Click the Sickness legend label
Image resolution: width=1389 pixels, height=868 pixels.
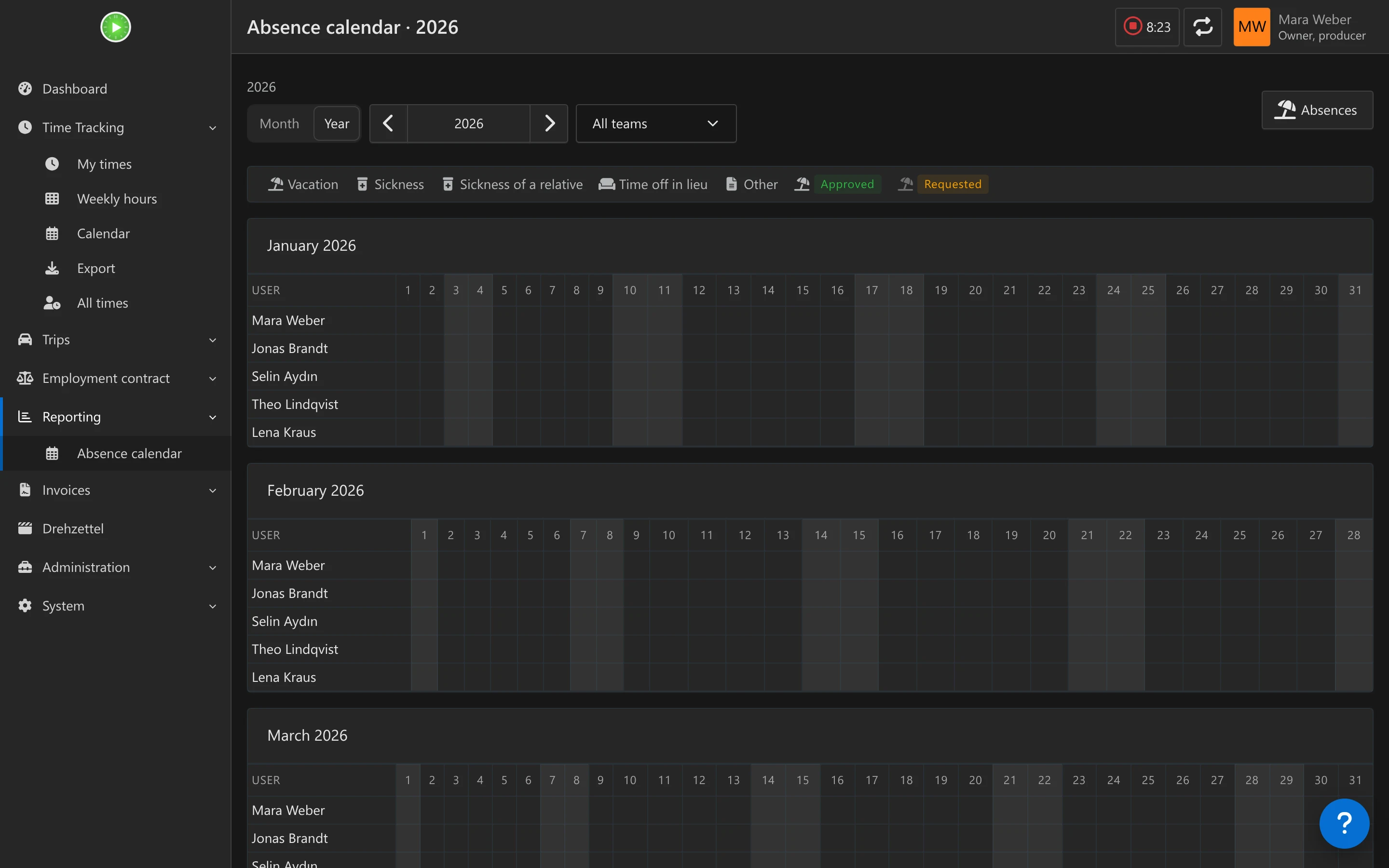[399, 184]
